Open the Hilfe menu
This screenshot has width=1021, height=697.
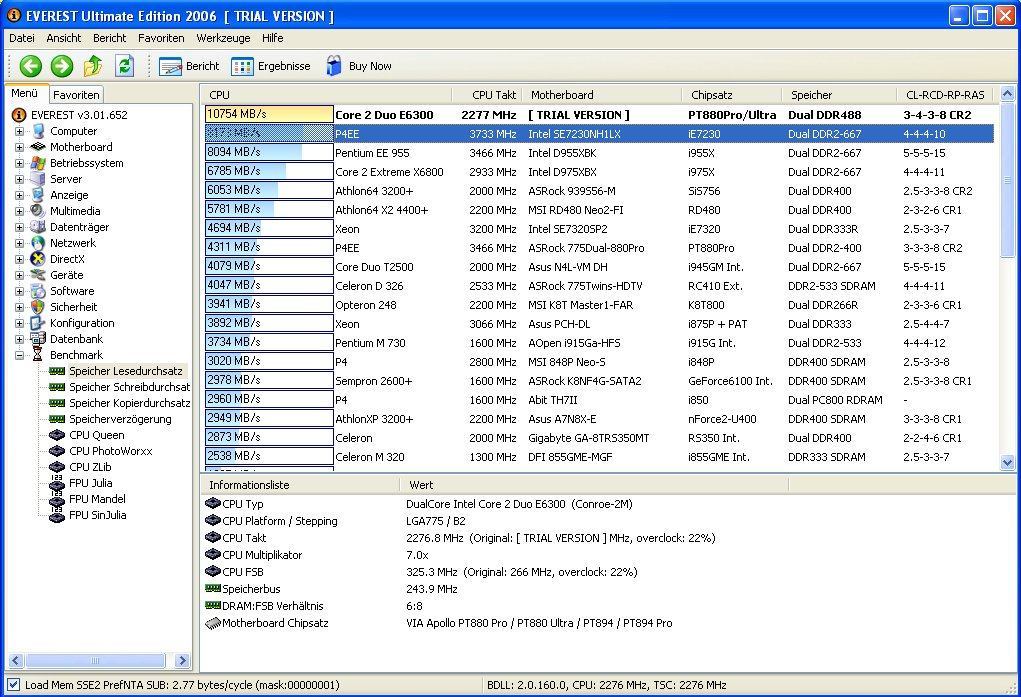coord(272,38)
